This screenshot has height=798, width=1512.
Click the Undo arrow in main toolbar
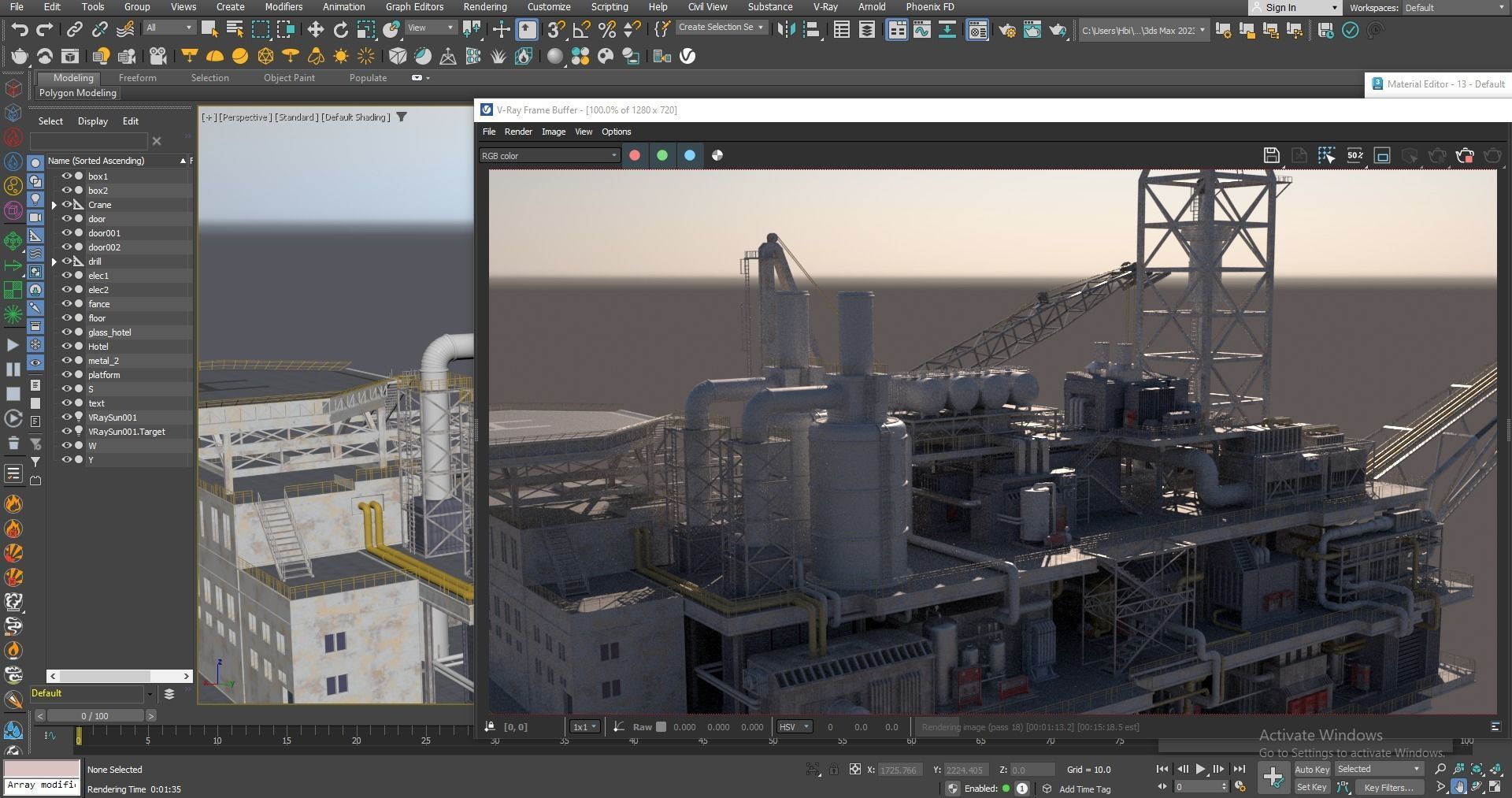(20, 30)
